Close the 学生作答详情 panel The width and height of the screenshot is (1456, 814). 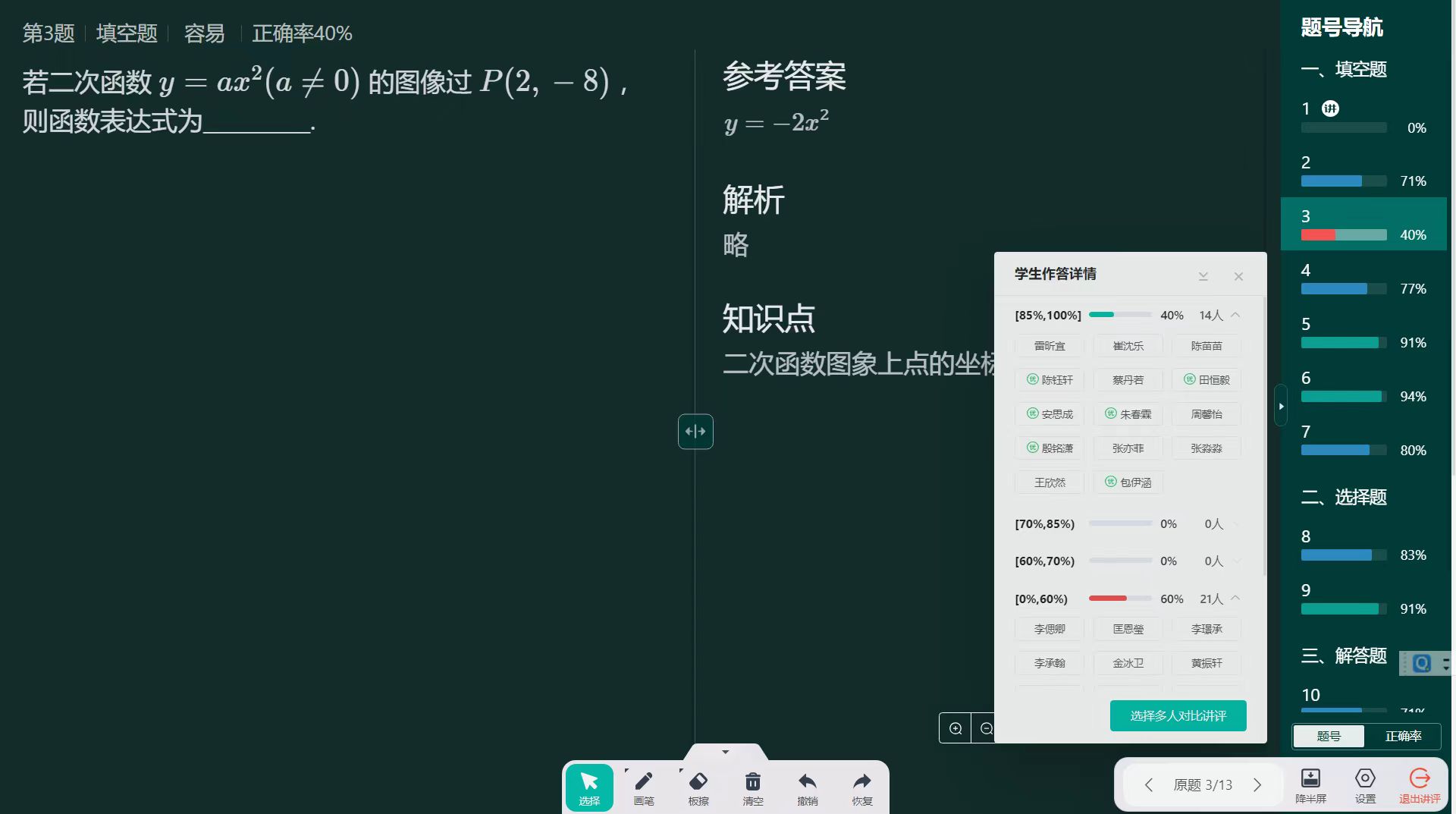[x=1238, y=275]
